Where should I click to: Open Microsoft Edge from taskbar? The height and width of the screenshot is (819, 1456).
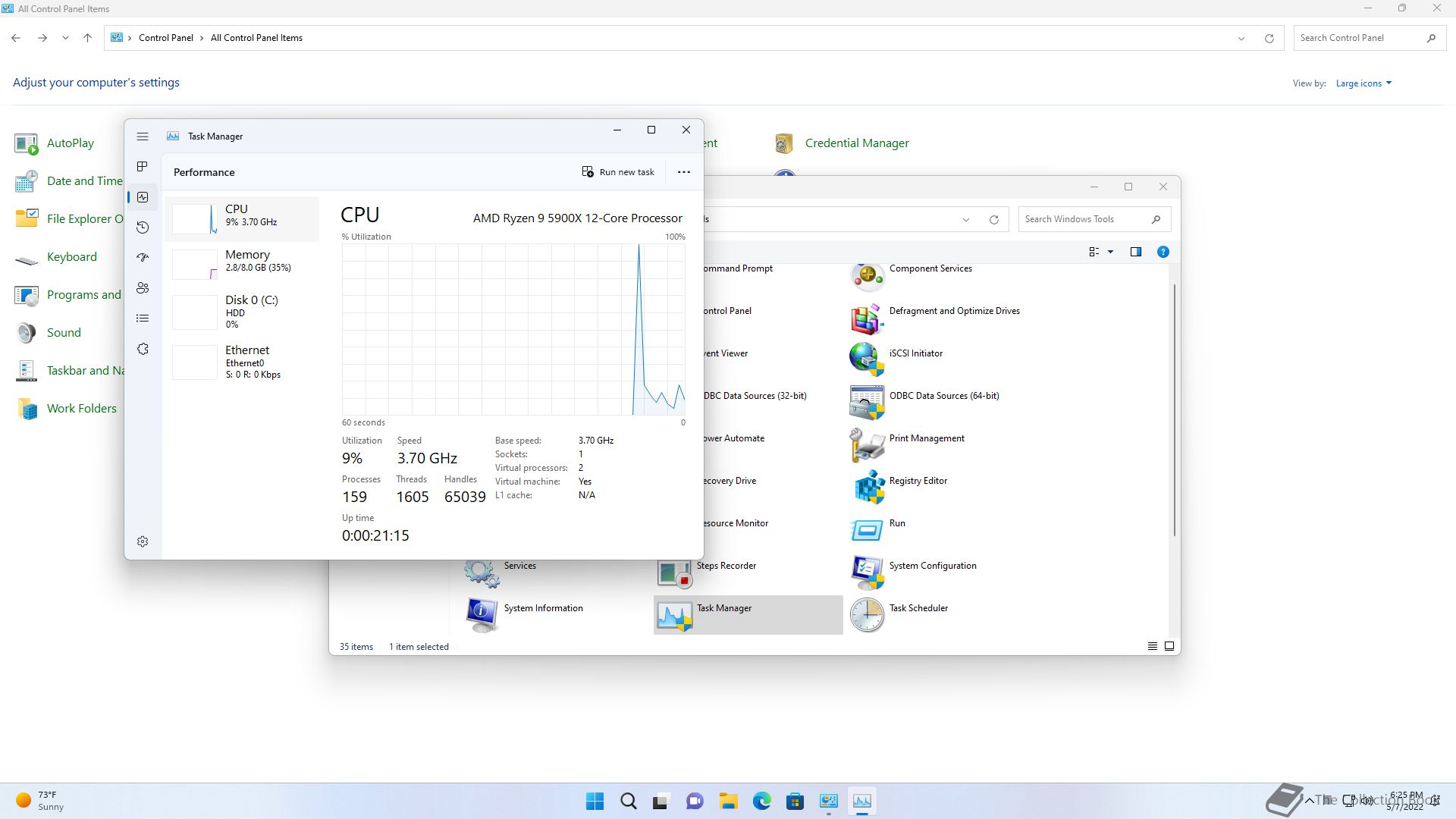coord(761,801)
